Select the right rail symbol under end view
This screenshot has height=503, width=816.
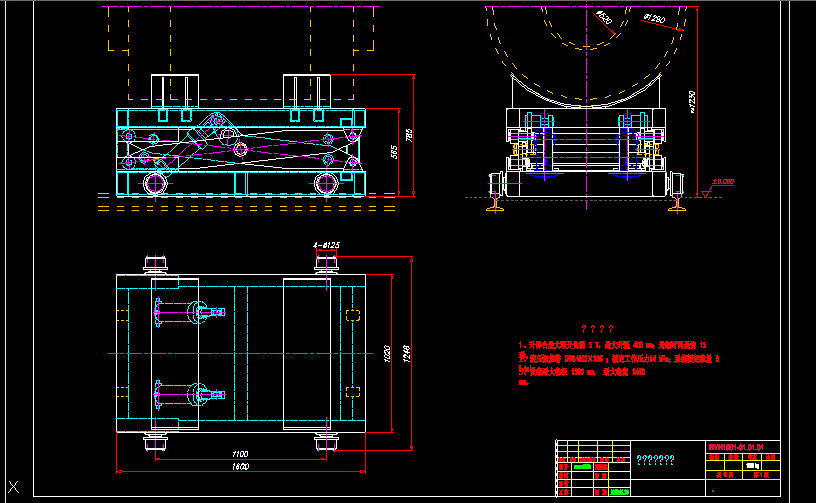tap(679, 204)
